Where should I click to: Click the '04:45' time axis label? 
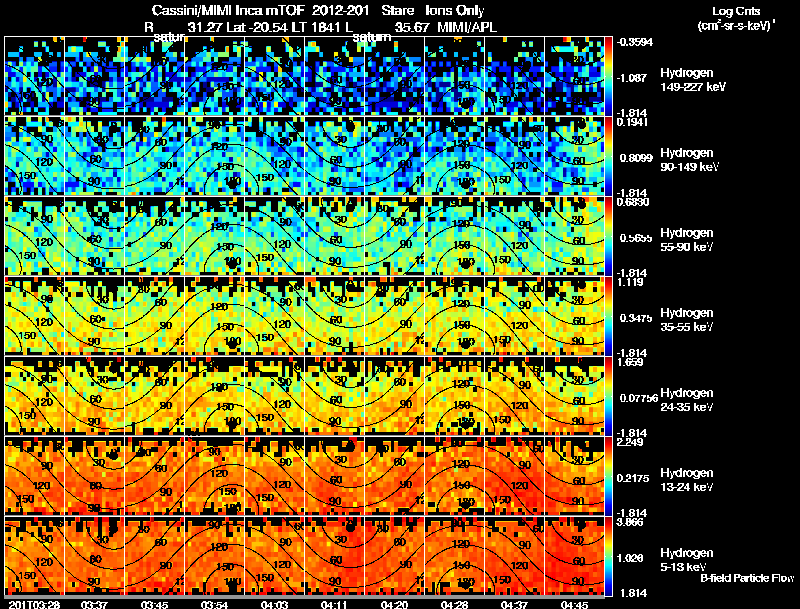[574, 604]
